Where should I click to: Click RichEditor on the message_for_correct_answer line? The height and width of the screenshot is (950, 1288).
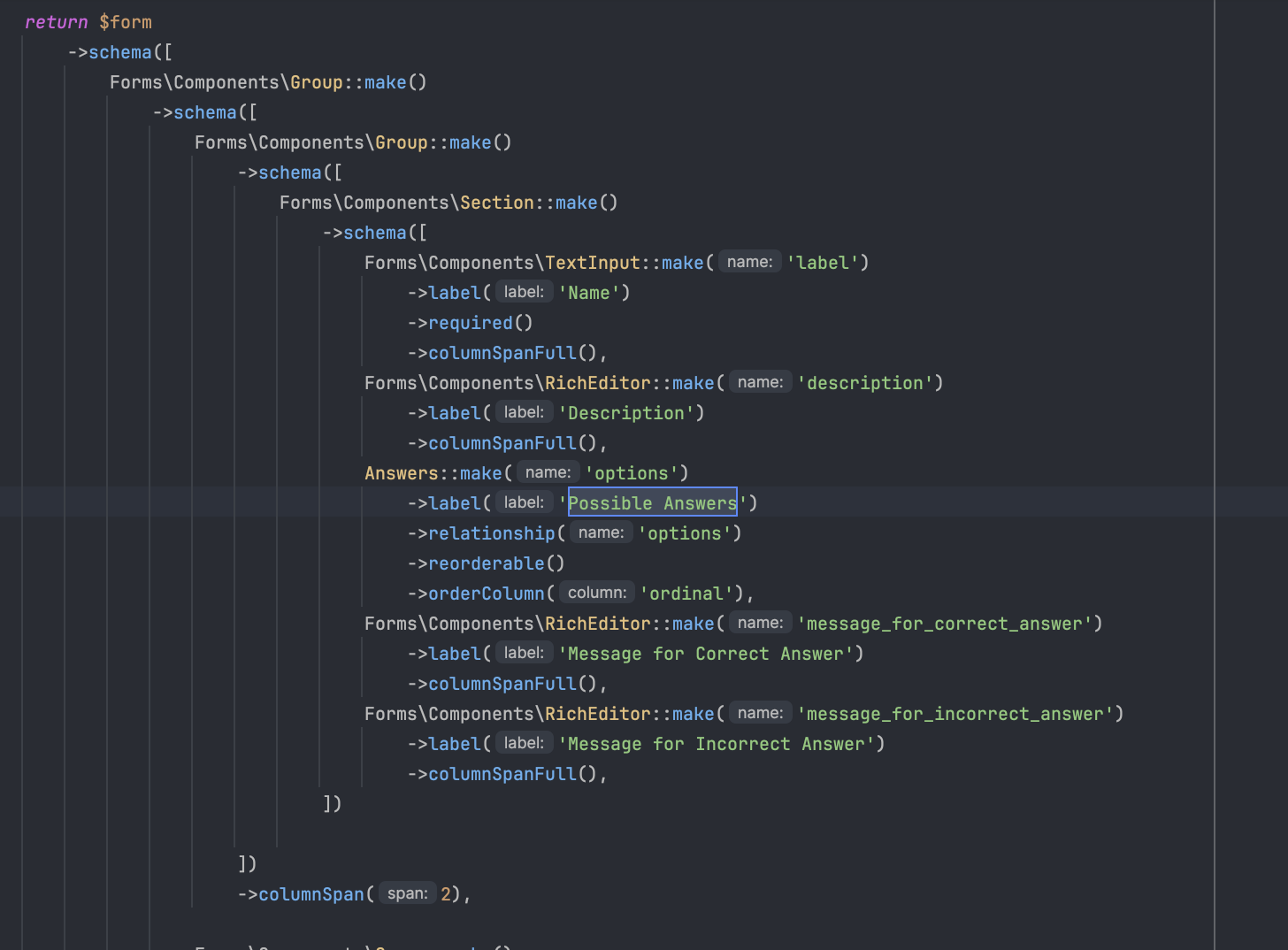pyautogui.click(x=598, y=624)
